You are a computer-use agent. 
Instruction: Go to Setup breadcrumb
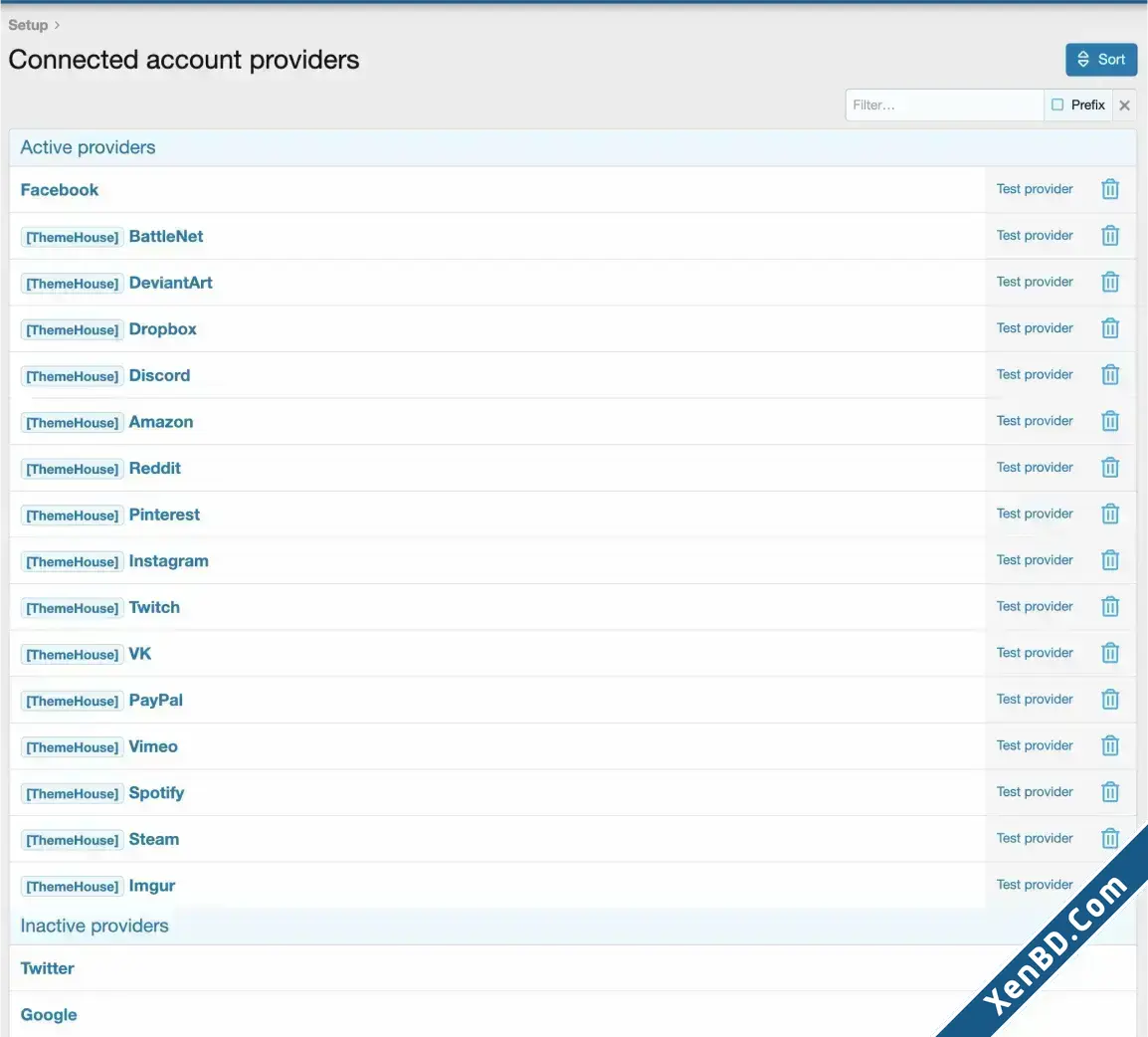click(x=28, y=25)
